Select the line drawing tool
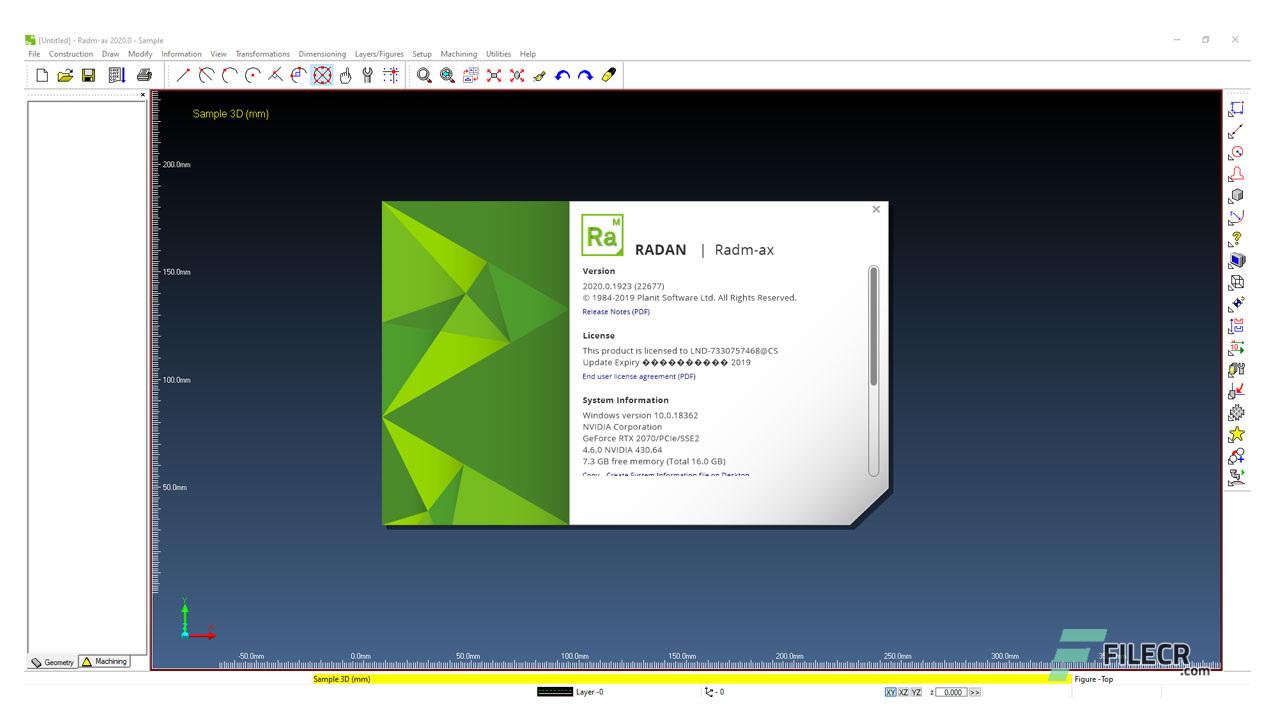The image size is (1280, 720). click(x=184, y=75)
